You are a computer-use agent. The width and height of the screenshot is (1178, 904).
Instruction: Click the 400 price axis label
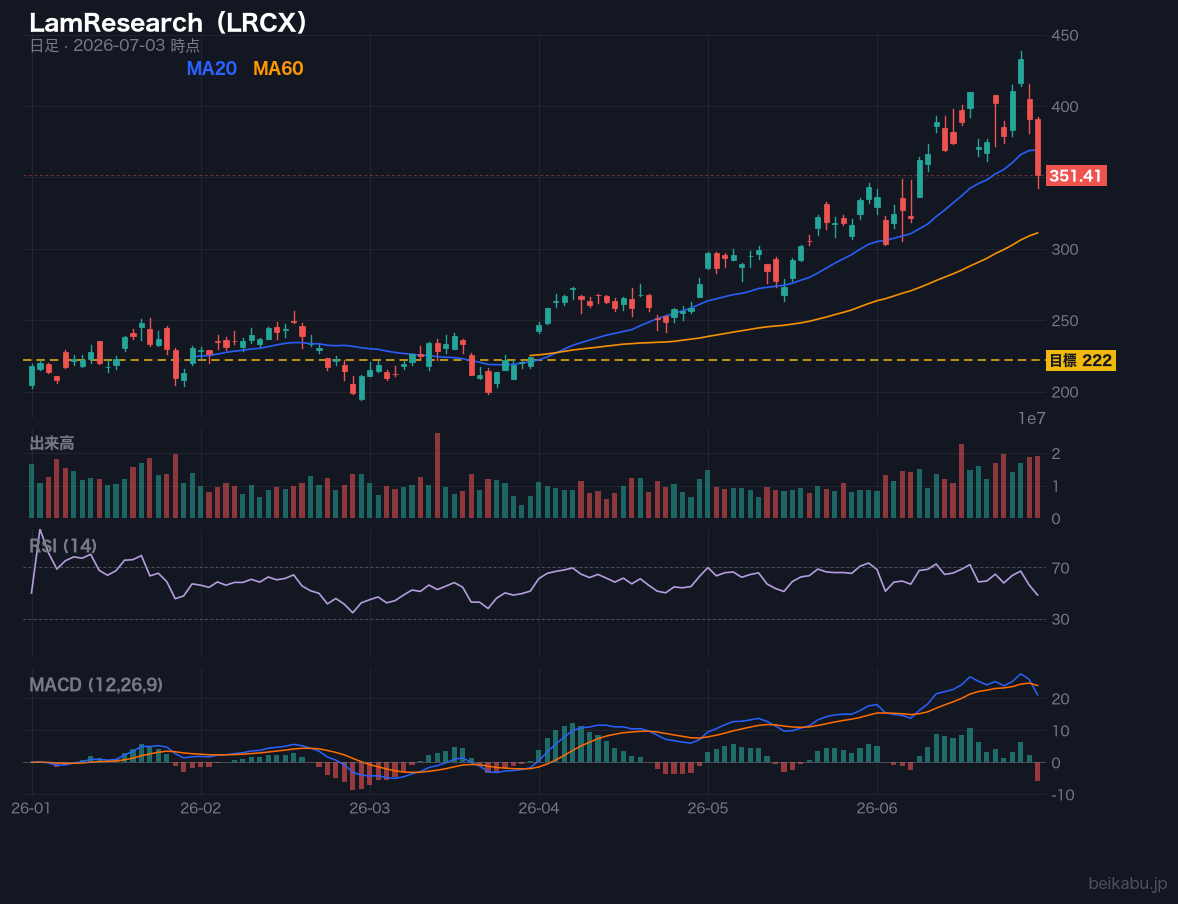coord(1065,107)
